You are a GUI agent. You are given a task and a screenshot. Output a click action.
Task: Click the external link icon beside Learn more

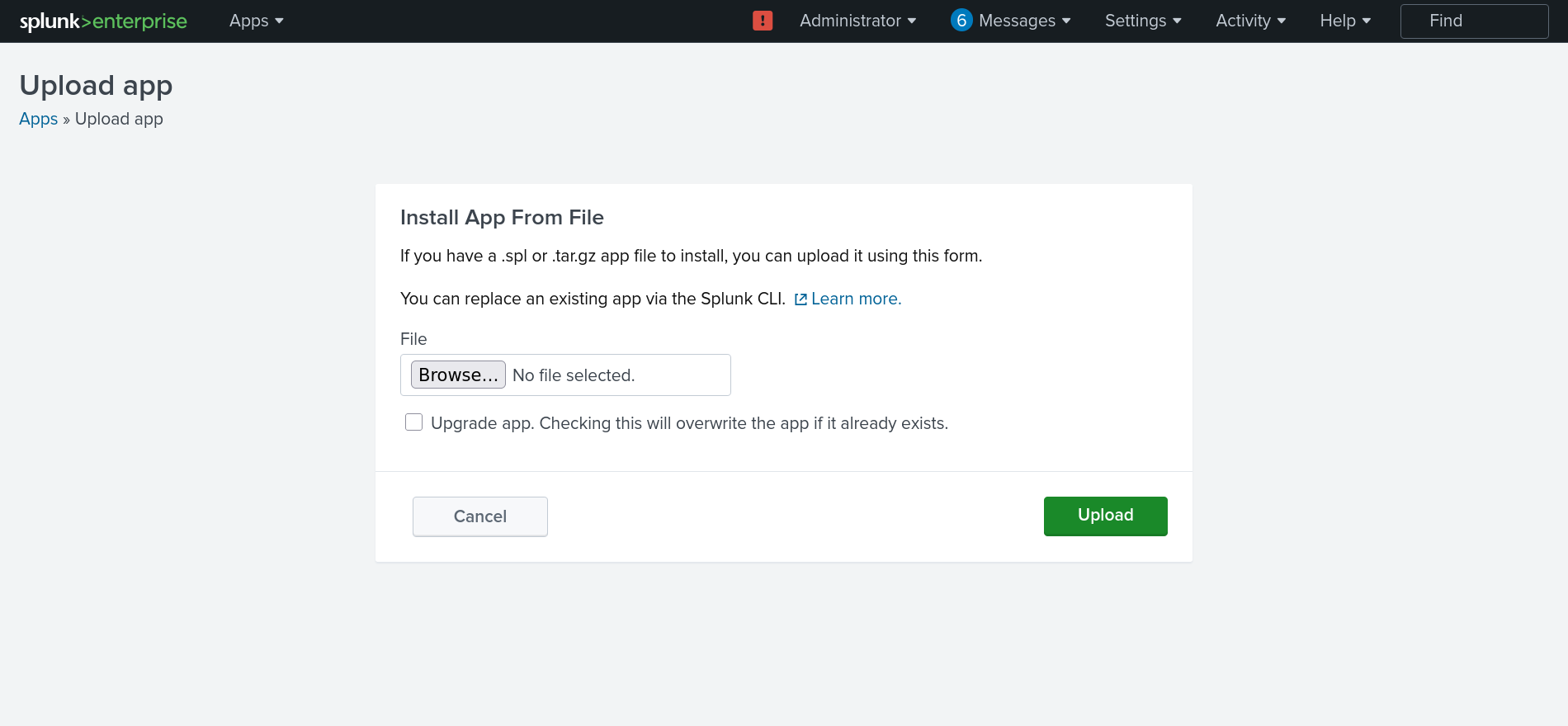[x=801, y=299]
